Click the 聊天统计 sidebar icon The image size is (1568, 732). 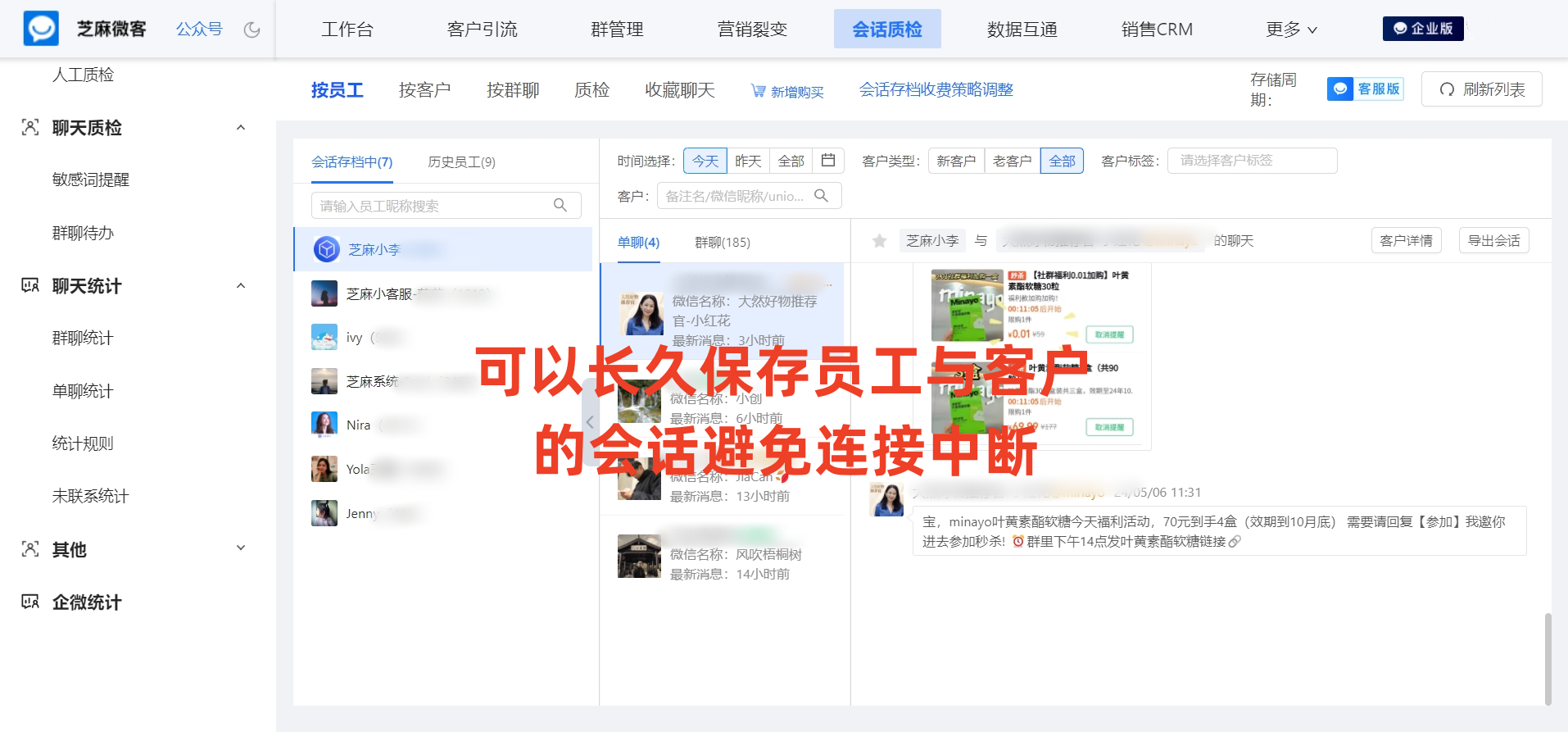tap(30, 285)
